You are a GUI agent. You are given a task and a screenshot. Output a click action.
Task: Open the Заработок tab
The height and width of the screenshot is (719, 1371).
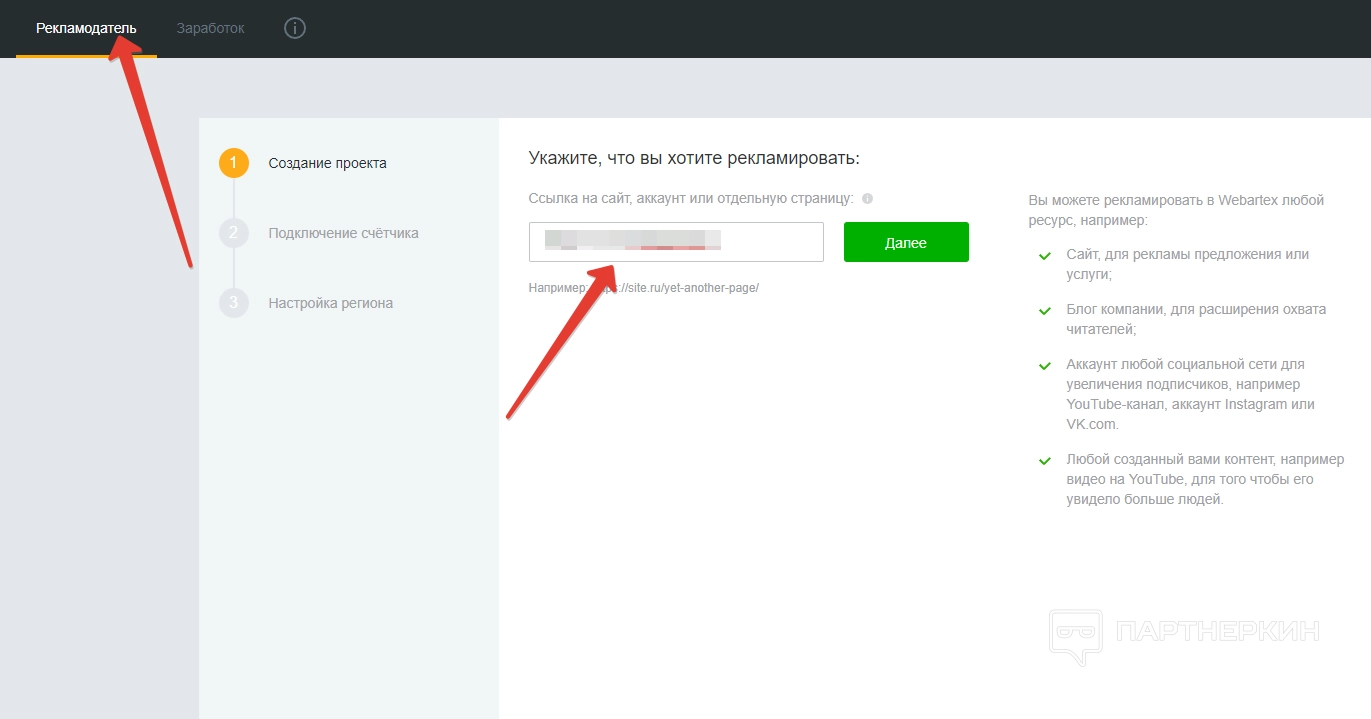[x=210, y=28]
